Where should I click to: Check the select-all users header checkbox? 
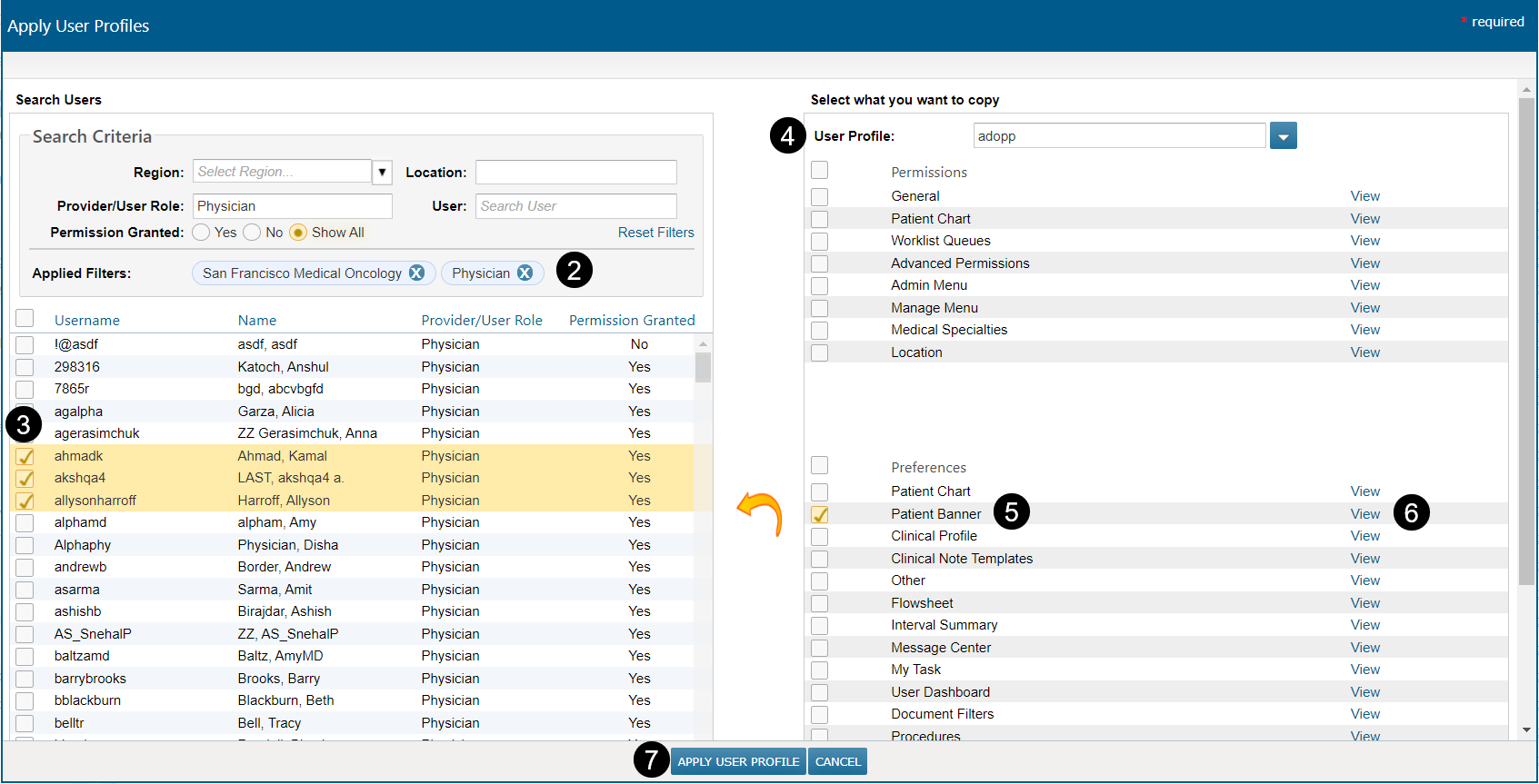click(25, 318)
